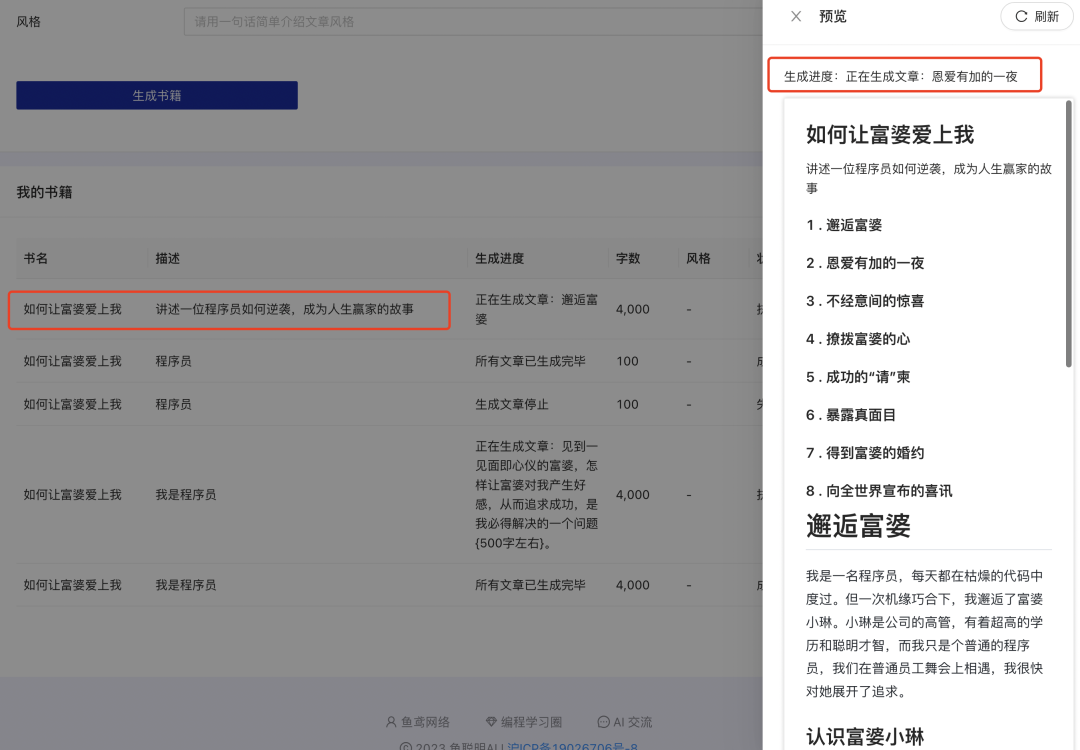Click the 书名 column header
The image size is (1080, 750).
coord(36,258)
